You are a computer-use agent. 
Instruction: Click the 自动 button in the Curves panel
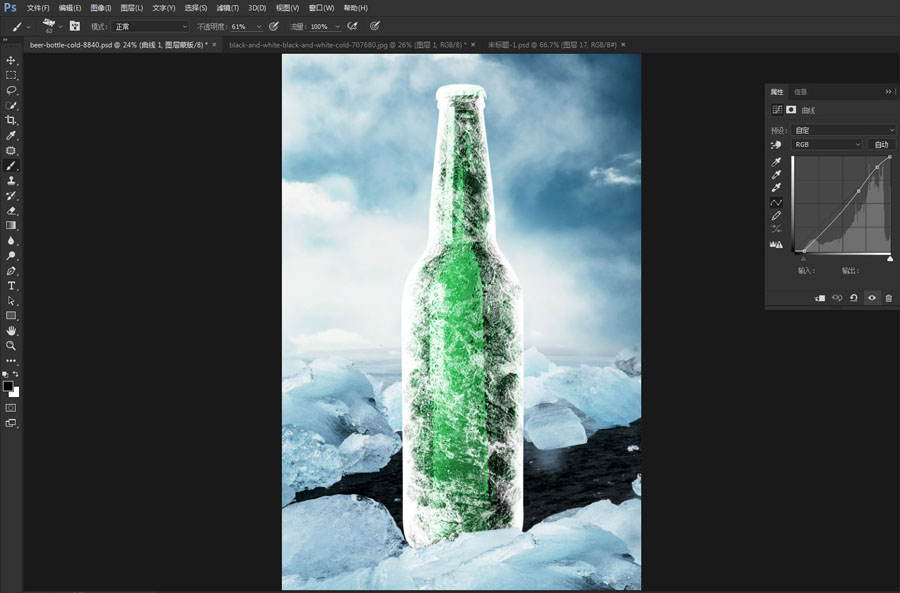[879, 144]
